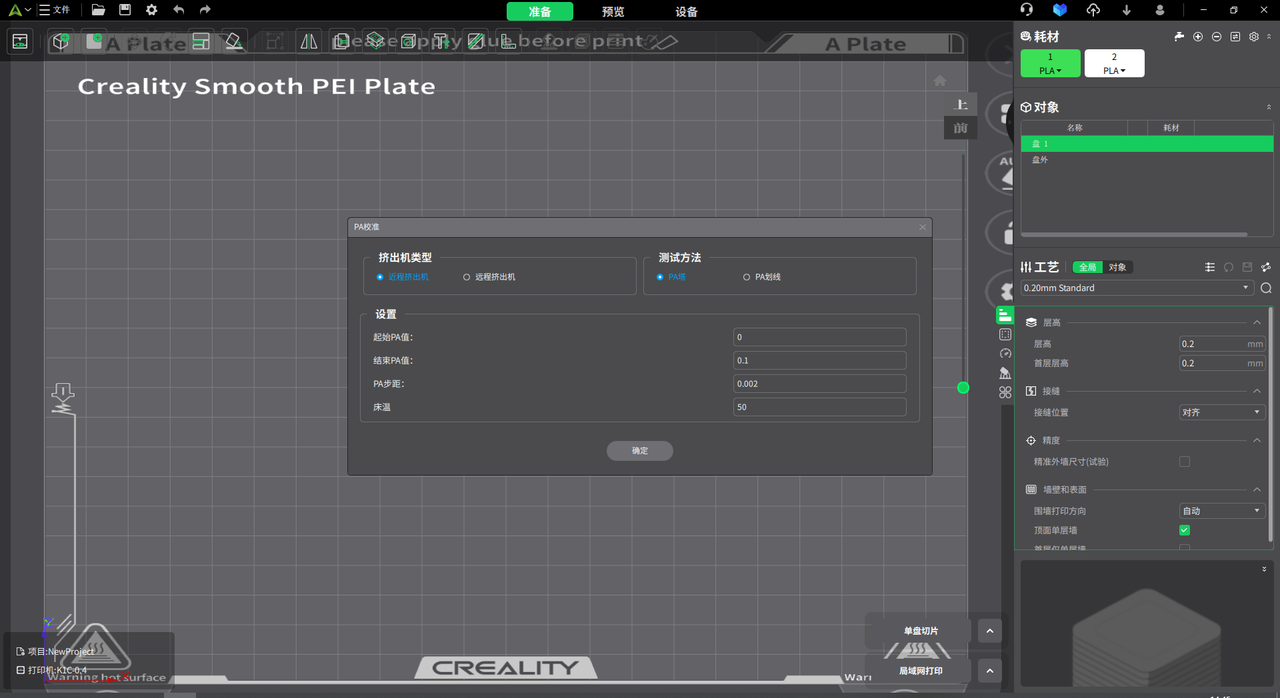Select the support icon in process sidebar

1005,373
